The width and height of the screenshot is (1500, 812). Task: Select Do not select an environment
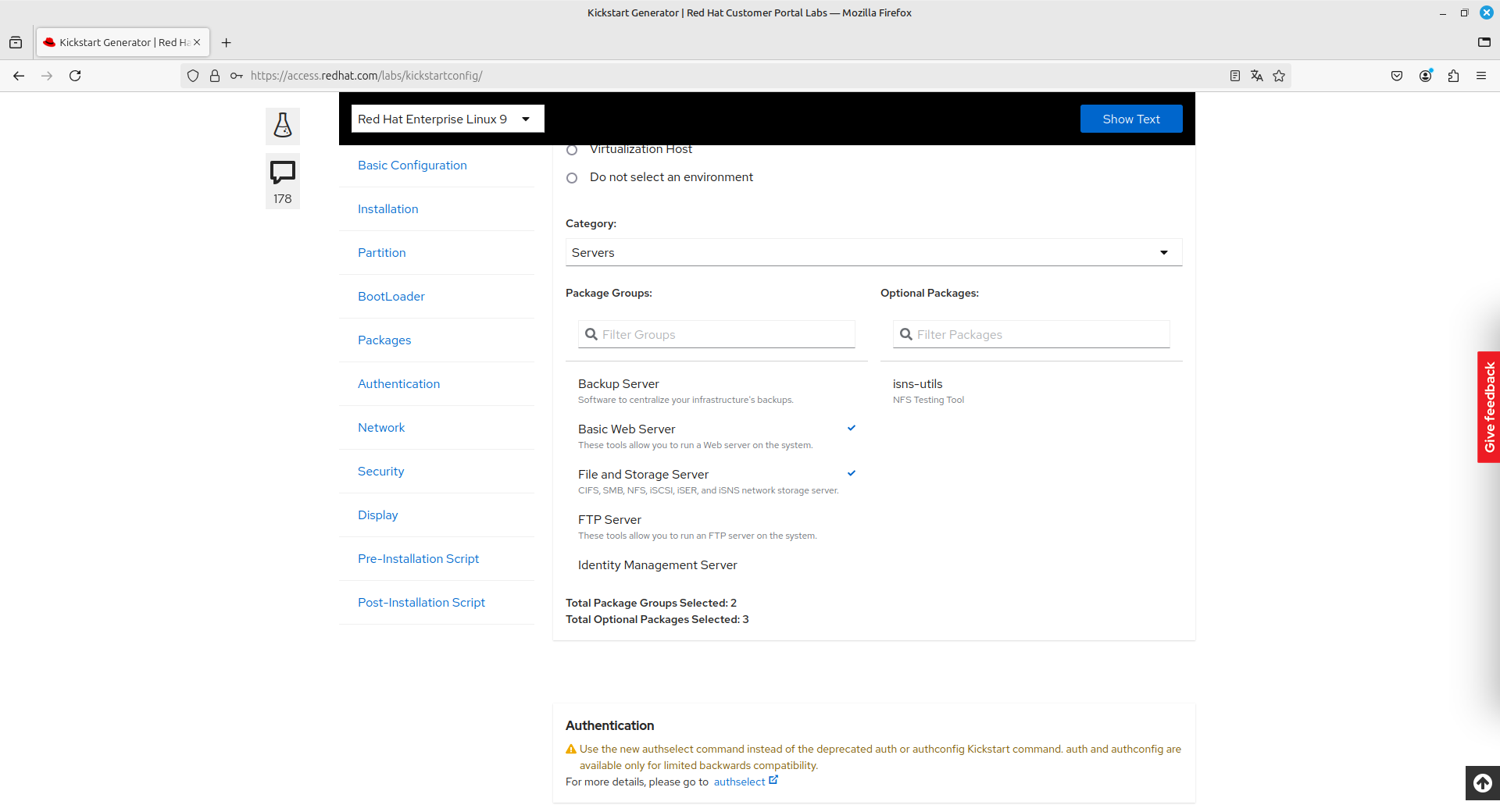(x=572, y=178)
